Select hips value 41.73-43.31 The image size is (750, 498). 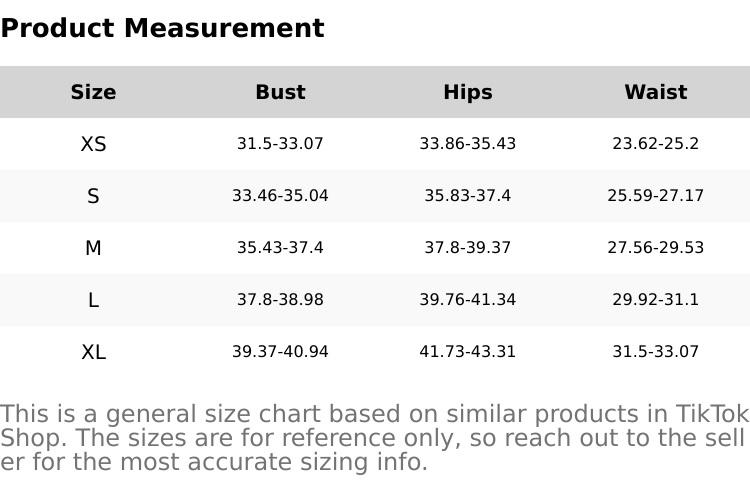click(467, 352)
